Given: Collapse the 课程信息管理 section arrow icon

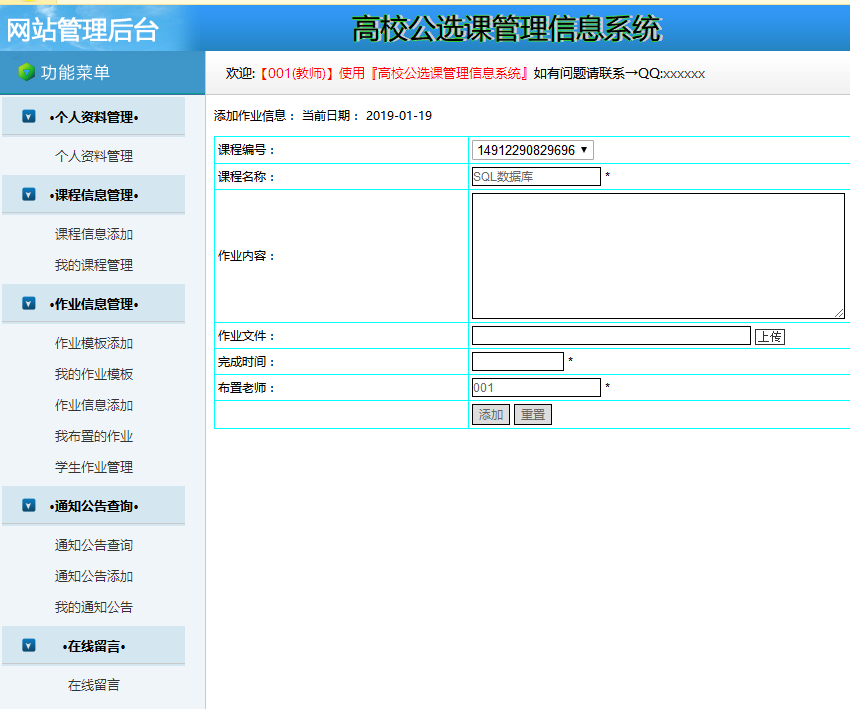Looking at the screenshot, I should [29, 194].
